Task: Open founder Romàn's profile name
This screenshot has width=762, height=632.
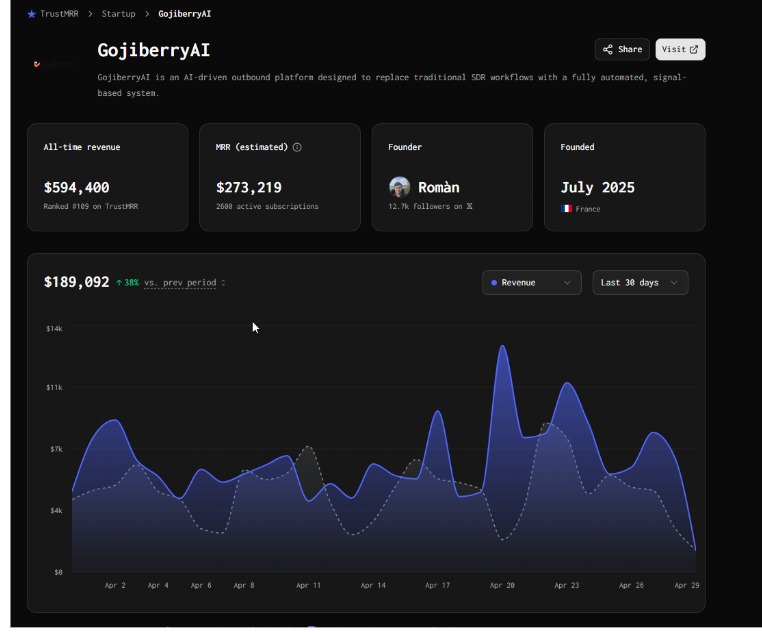Action: pyautogui.click(x=438, y=187)
